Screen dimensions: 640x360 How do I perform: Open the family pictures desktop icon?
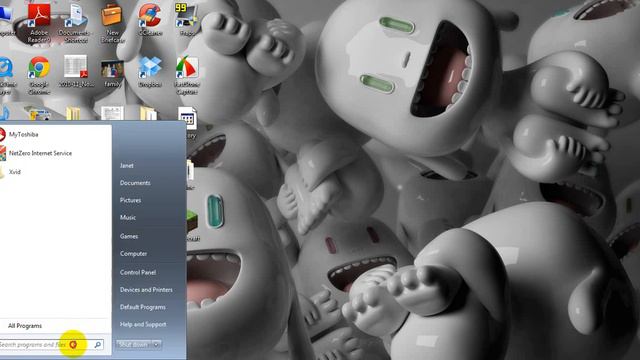[112, 73]
